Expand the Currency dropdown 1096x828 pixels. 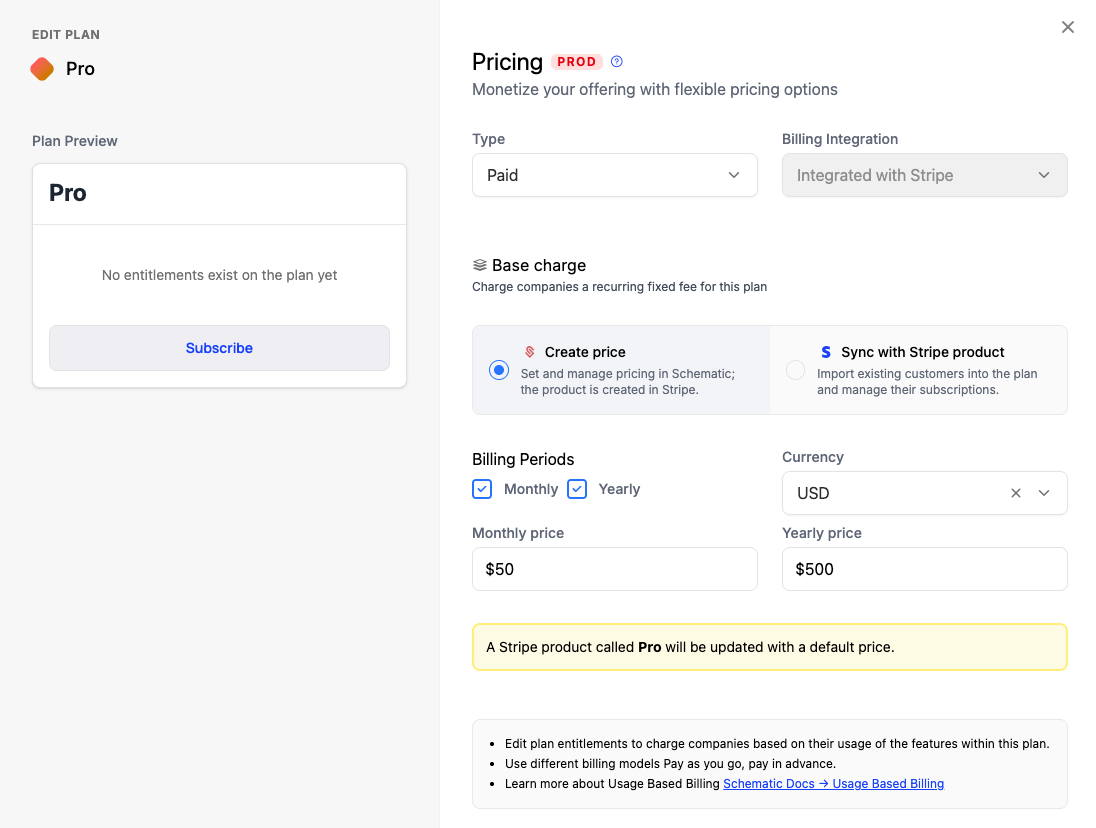[1044, 493]
